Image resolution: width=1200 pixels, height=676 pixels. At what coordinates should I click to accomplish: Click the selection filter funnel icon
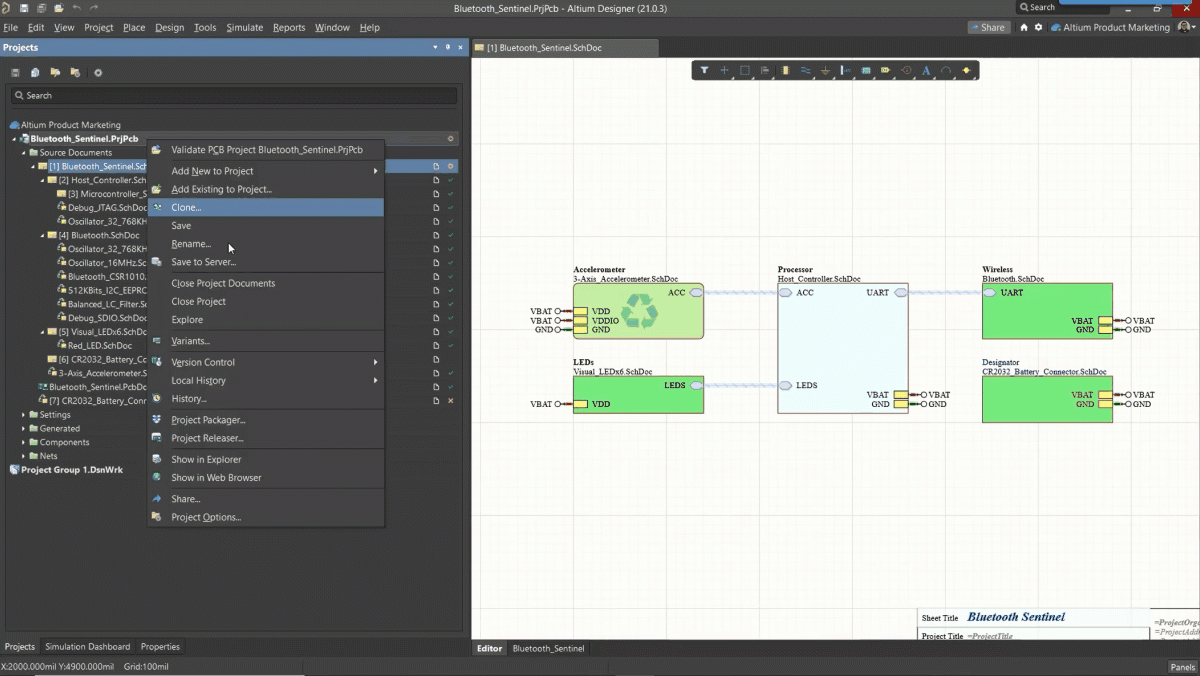[x=705, y=70]
